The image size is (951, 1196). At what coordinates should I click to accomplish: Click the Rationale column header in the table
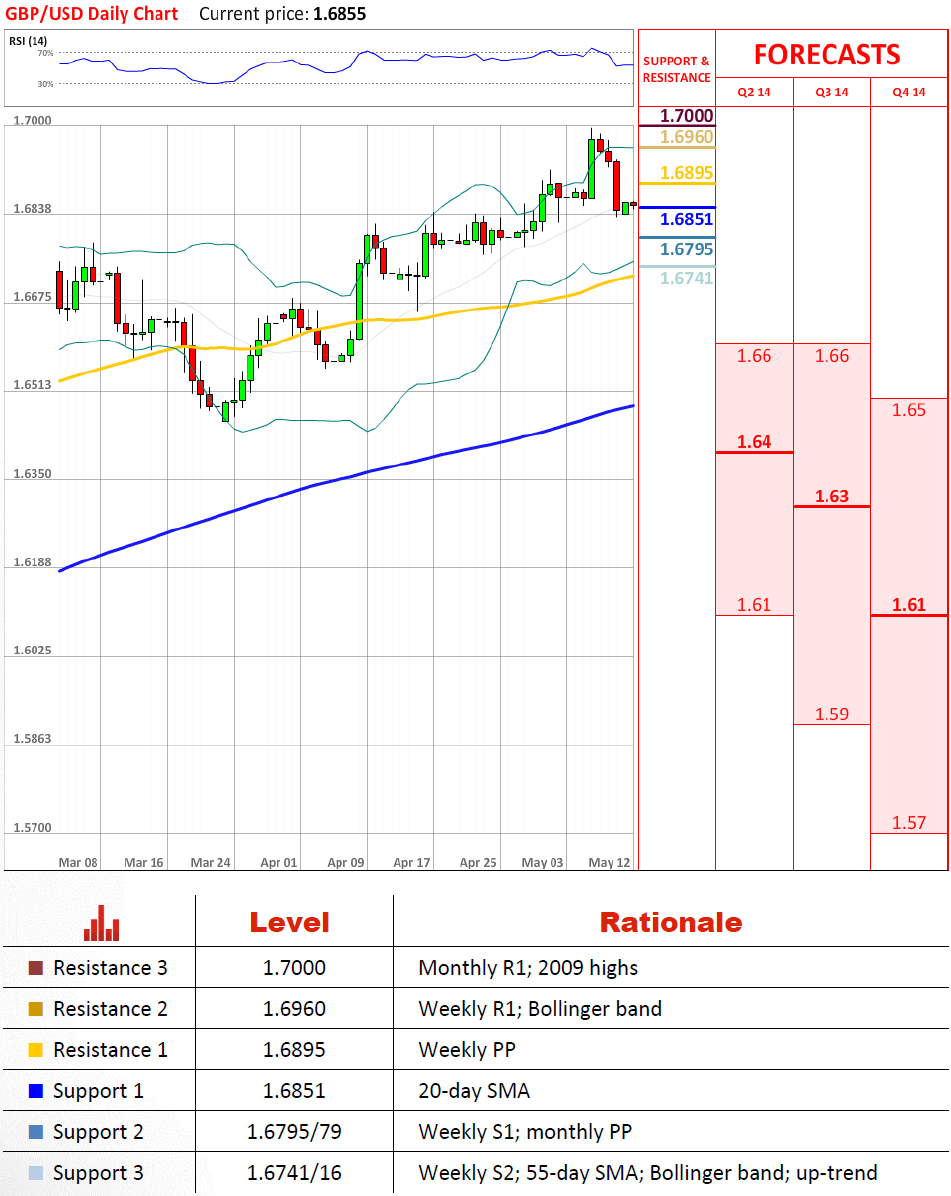click(671, 922)
